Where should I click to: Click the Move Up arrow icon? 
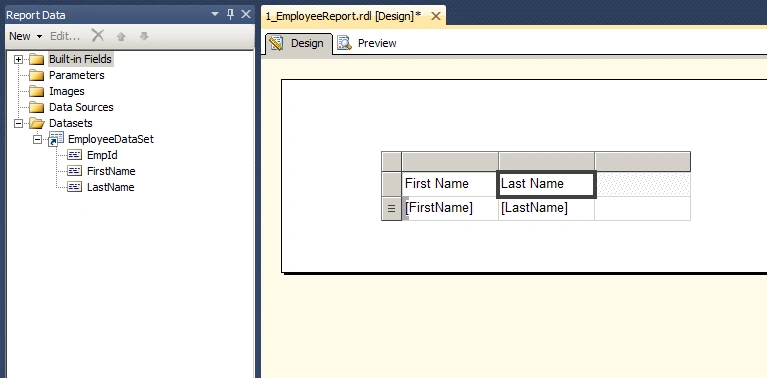(121, 36)
